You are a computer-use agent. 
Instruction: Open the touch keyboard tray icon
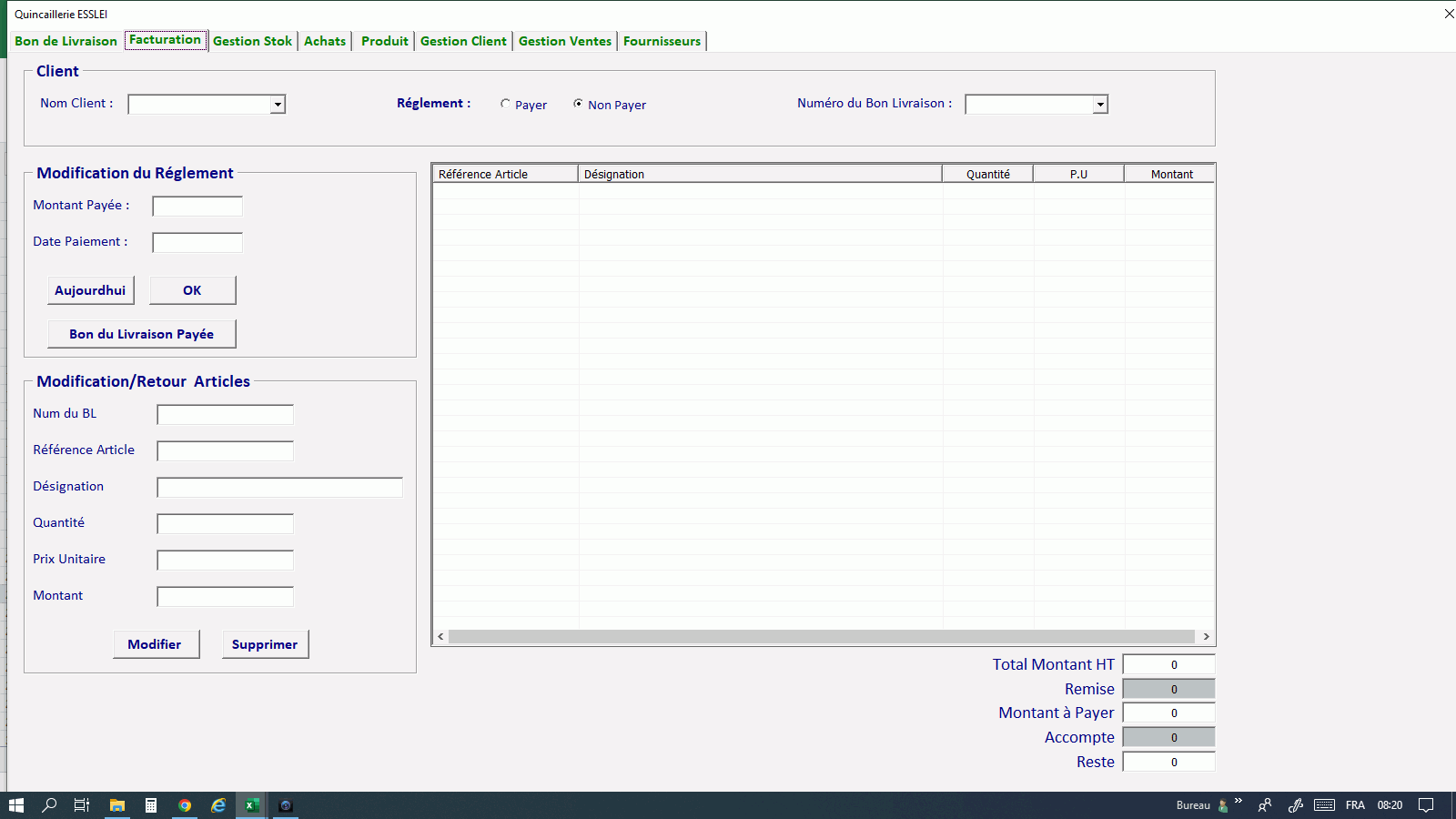1325,805
